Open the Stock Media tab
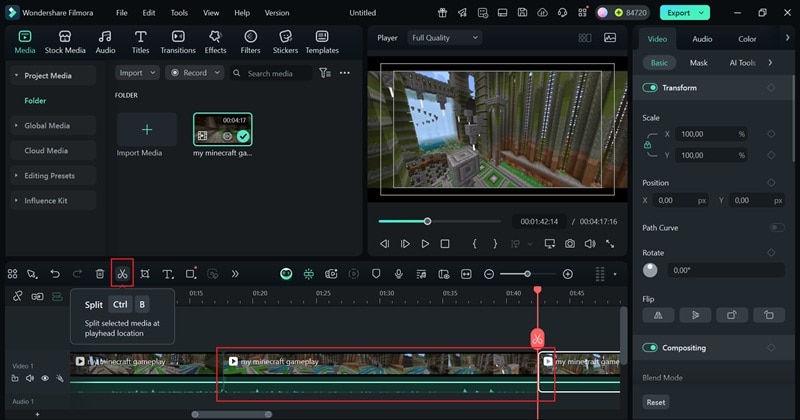The height and width of the screenshot is (420, 800). [x=65, y=42]
